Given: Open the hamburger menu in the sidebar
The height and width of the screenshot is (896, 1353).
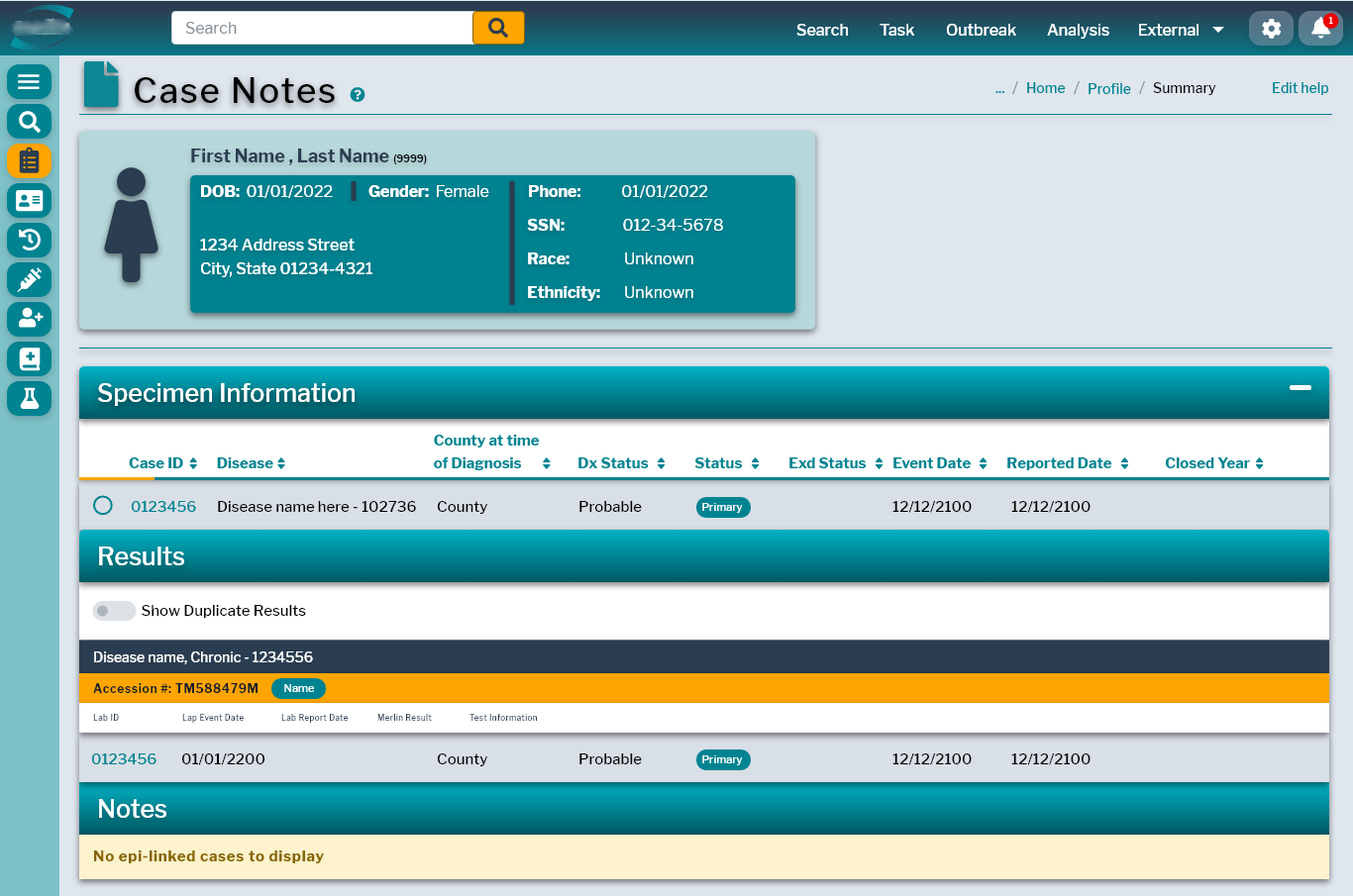Looking at the screenshot, I should (29, 81).
